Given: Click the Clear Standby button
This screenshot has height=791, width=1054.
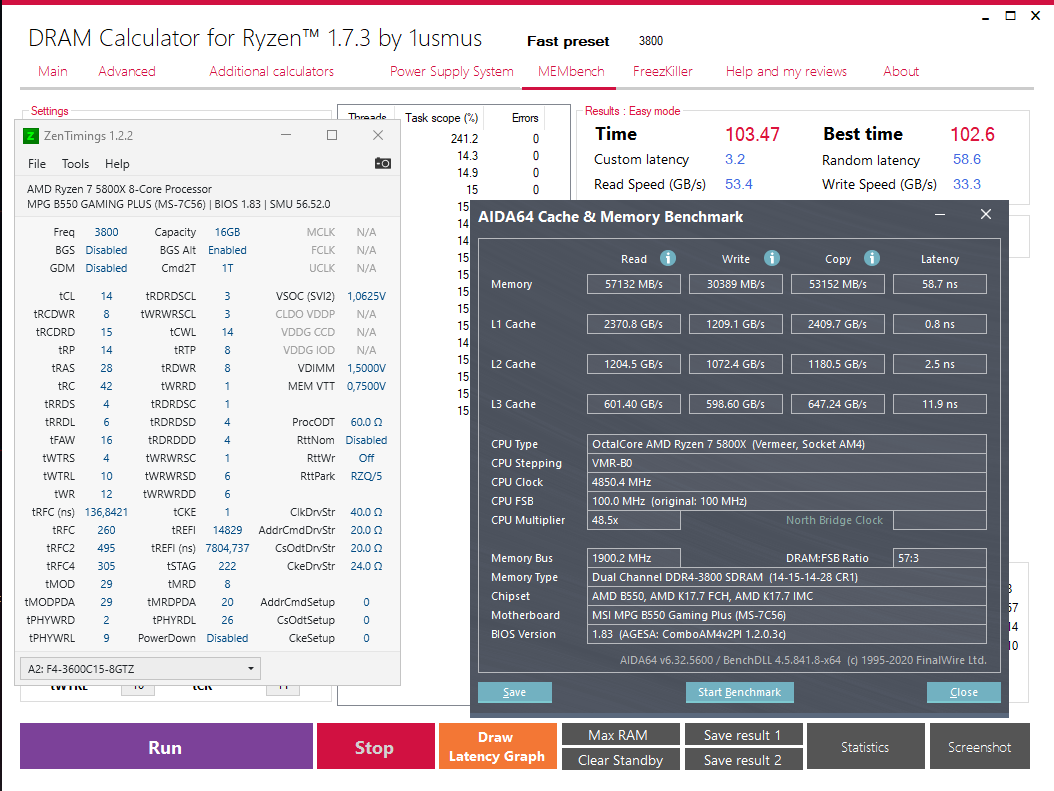Looking at the screenshot, I should click(620, 759).
